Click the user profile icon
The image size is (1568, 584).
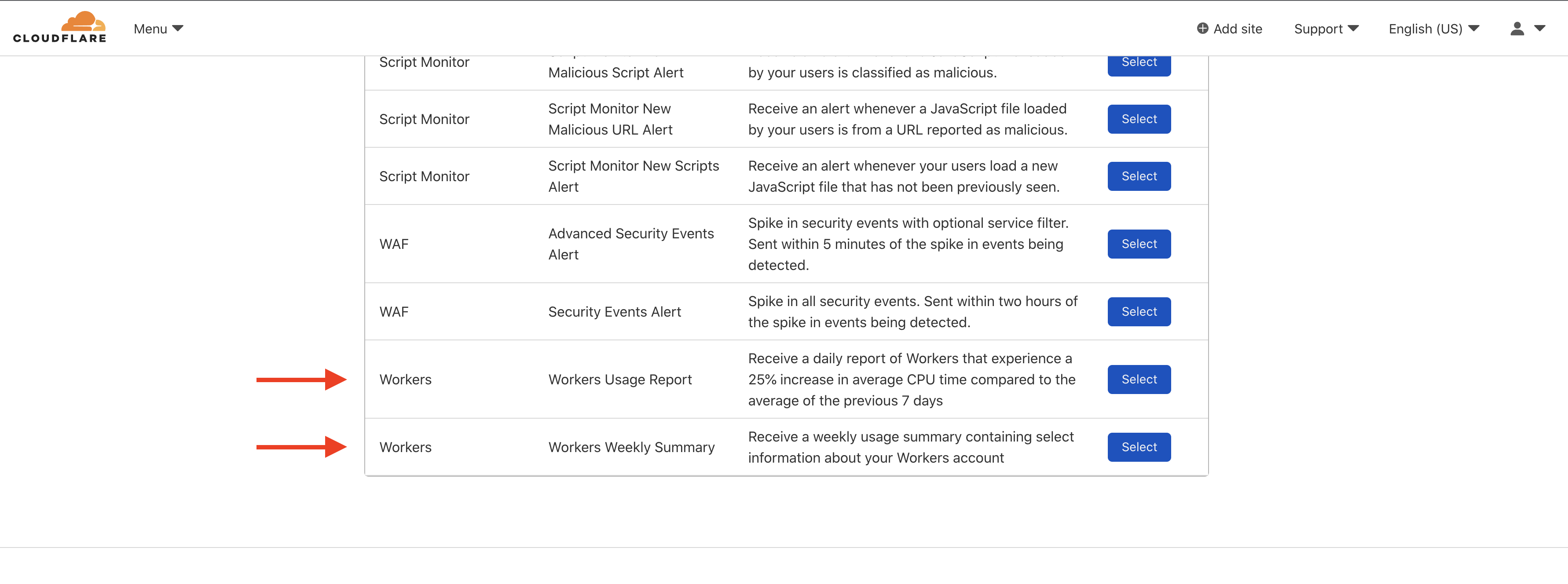click(x=1519, y=28)
